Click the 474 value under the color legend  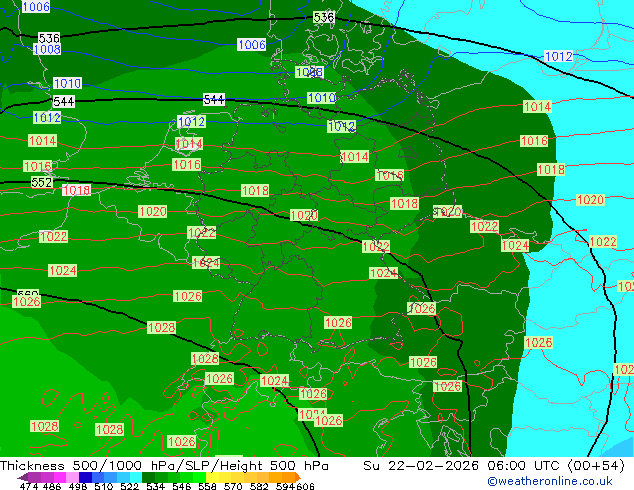point(29,486)
